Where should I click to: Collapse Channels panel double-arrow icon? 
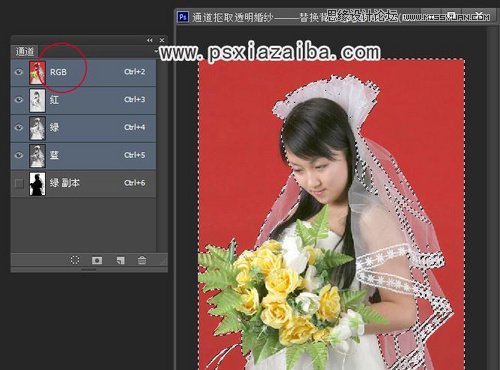coord(150,40)
